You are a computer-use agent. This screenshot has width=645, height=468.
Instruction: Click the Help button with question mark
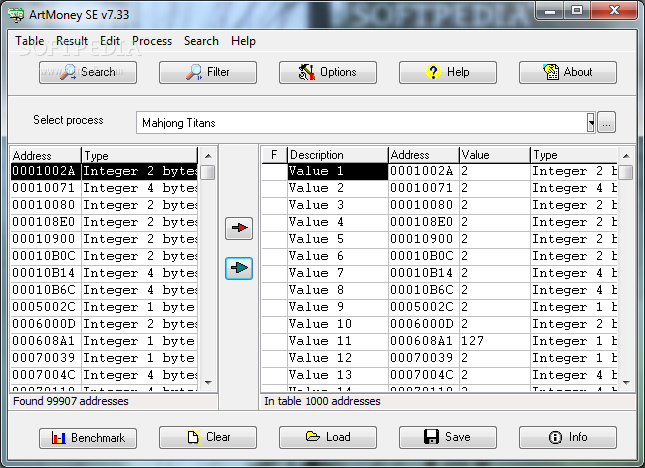point(448,72)
